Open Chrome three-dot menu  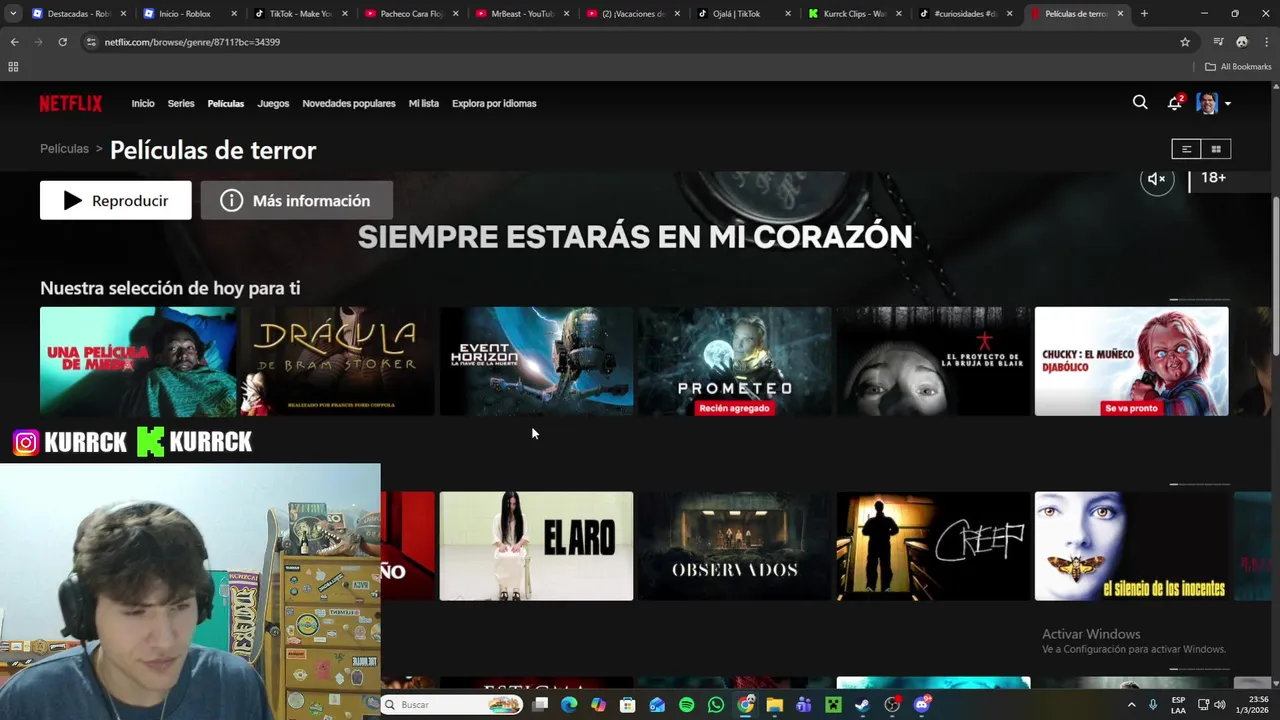[1265, 42]
